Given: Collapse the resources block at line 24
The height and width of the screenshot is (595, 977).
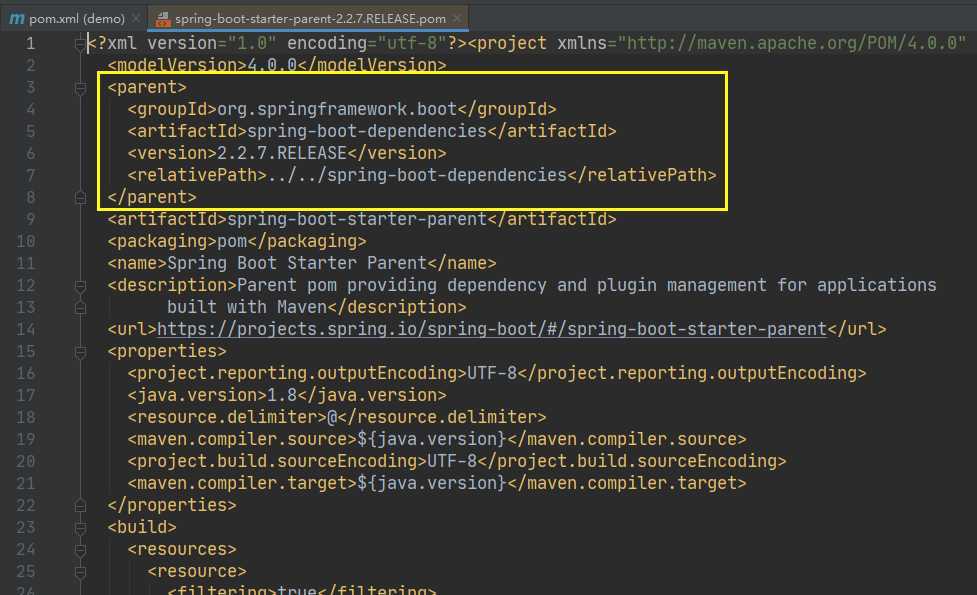Looking at the screenshot, I should tap(80, 550).
